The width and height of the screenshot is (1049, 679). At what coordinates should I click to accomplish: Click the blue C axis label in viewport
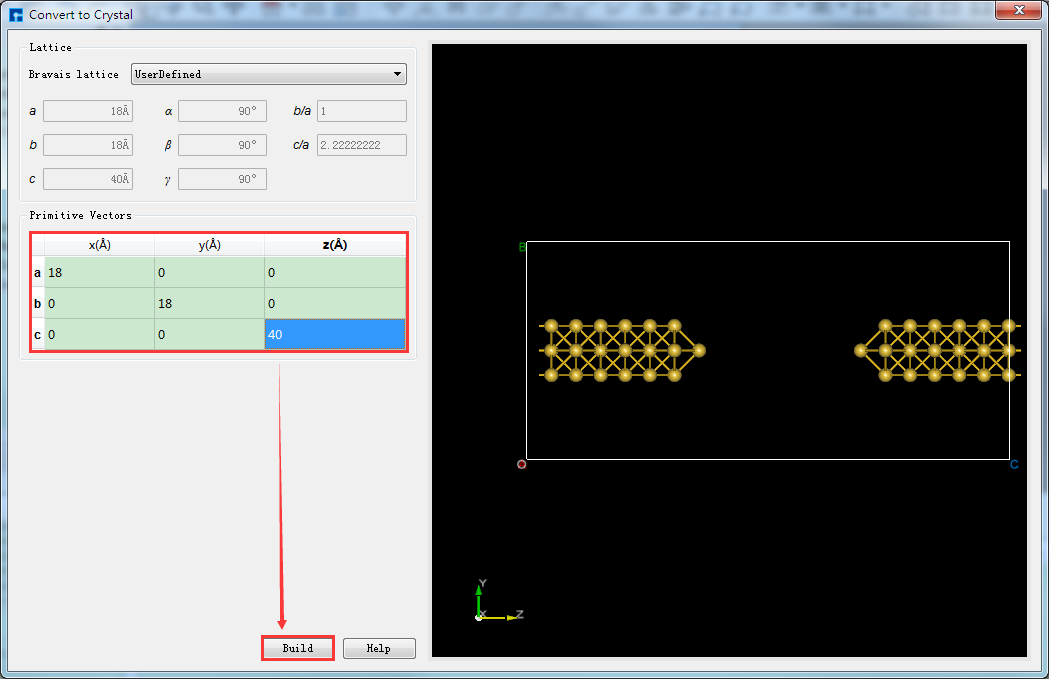(1014, 464)
